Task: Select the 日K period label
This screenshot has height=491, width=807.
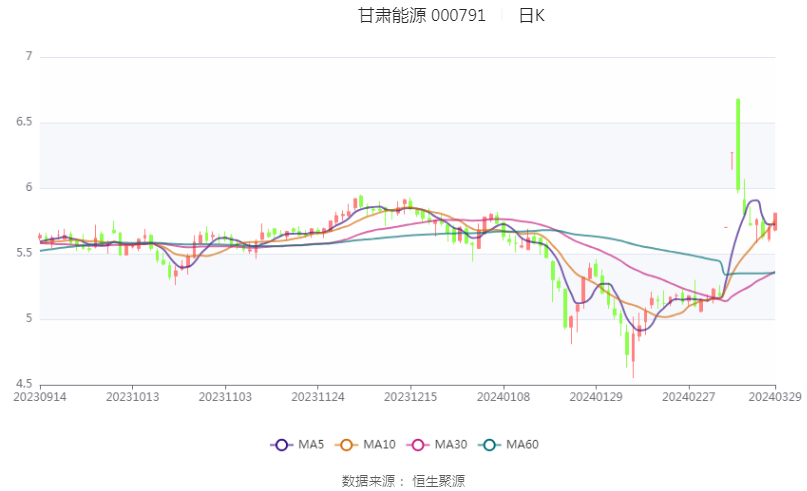Action: coord(532,15)
